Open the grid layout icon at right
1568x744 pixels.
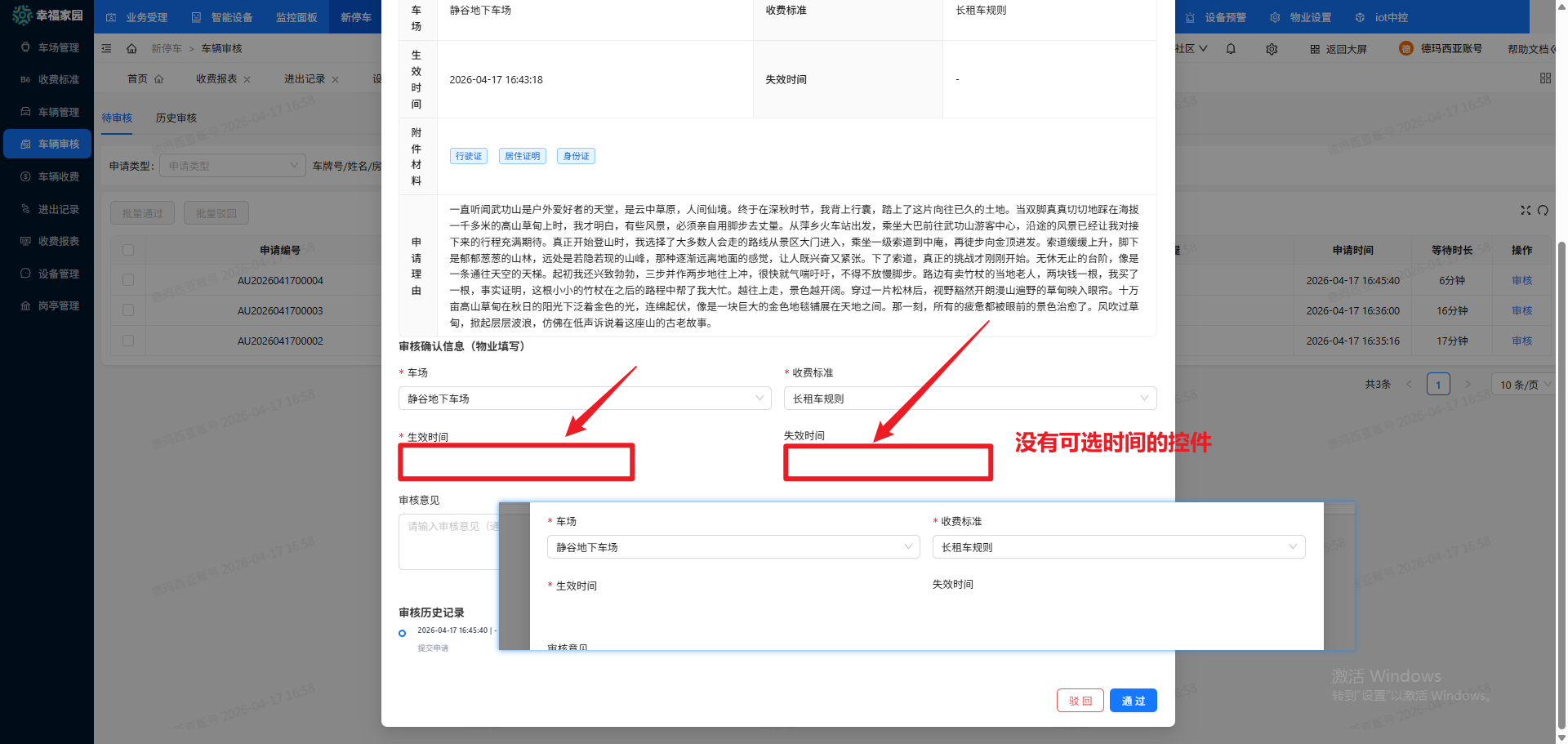(x=1545, y=78)
